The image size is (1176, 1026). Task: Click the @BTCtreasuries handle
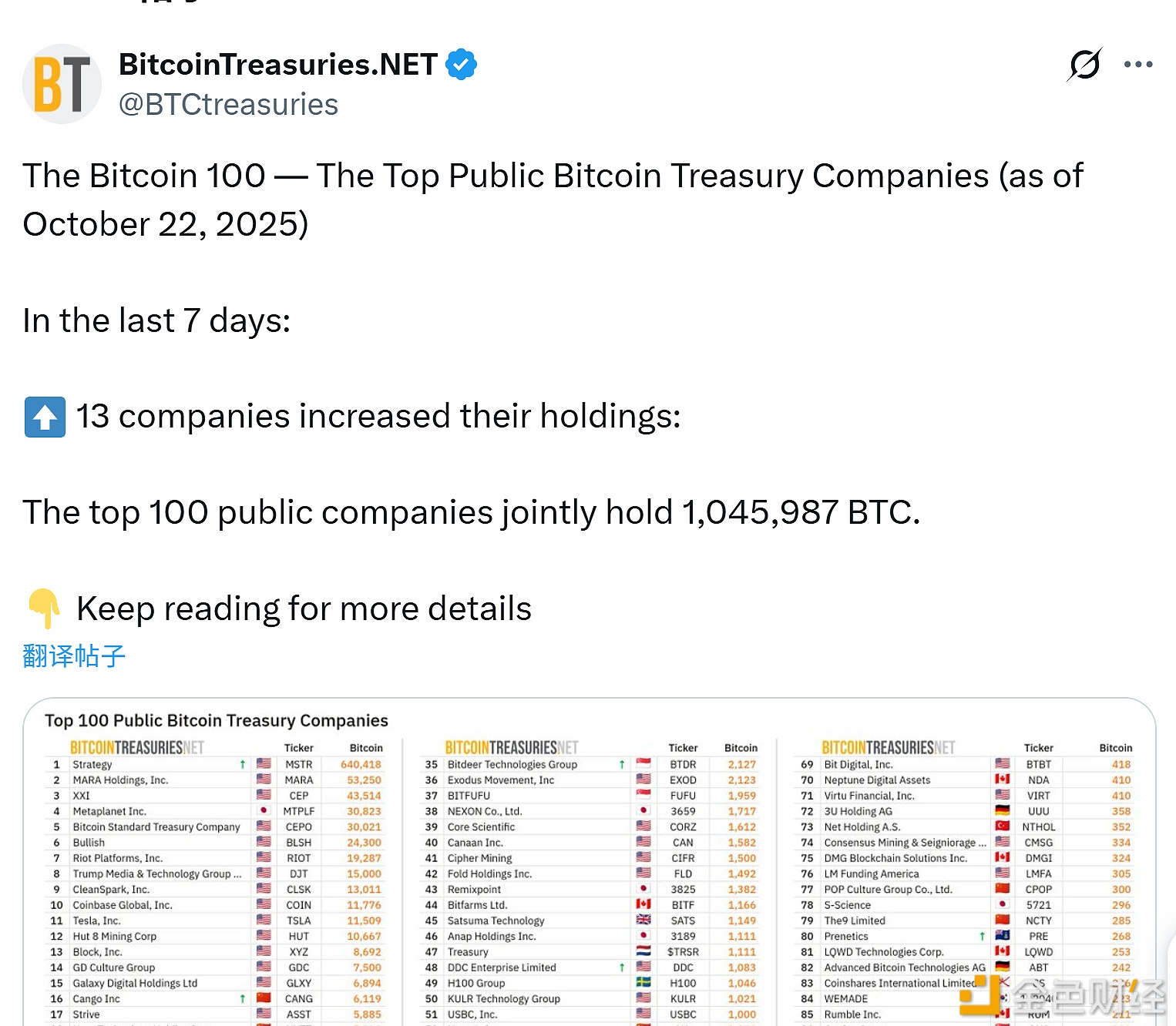click(229, 105)
